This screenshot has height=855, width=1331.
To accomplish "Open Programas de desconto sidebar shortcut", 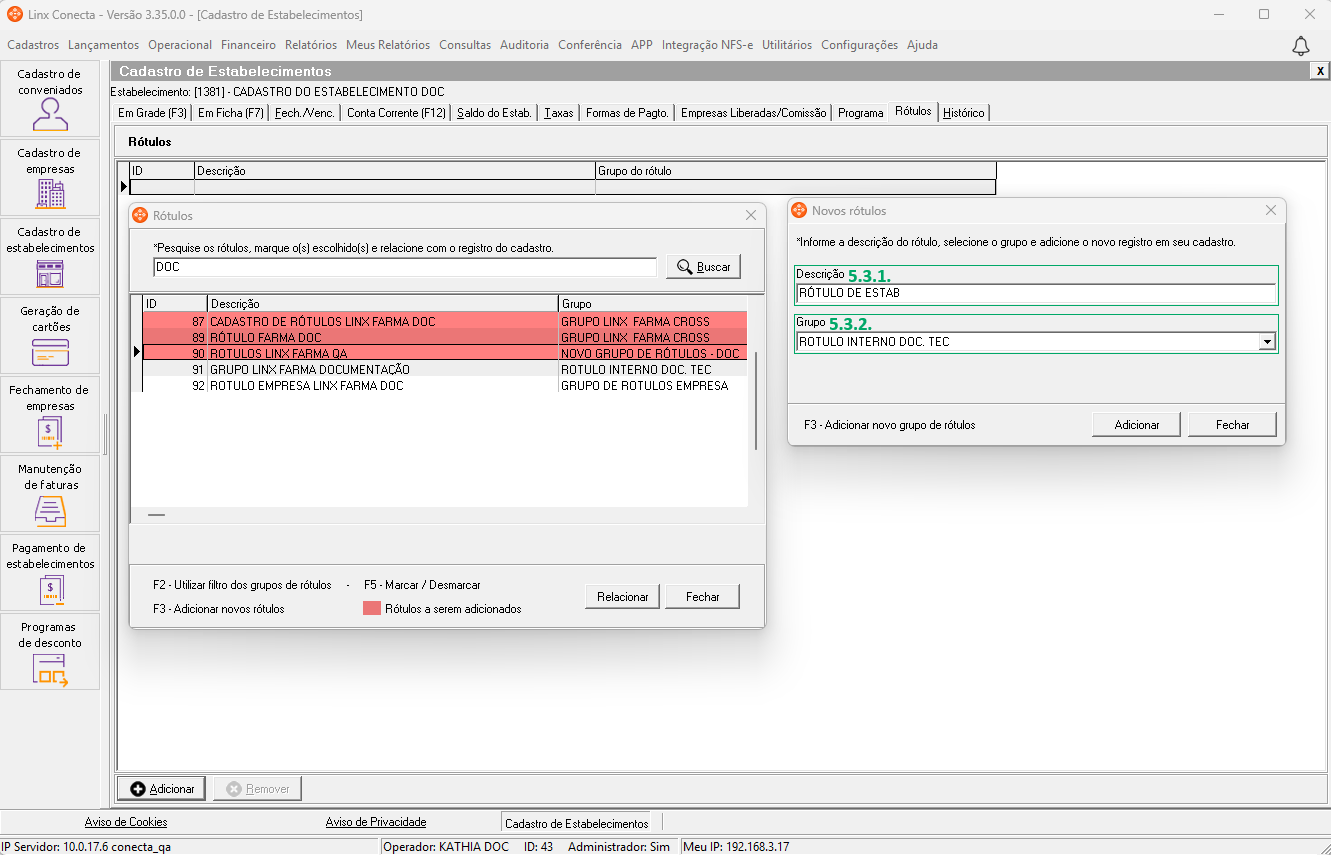I will (50, 651).
